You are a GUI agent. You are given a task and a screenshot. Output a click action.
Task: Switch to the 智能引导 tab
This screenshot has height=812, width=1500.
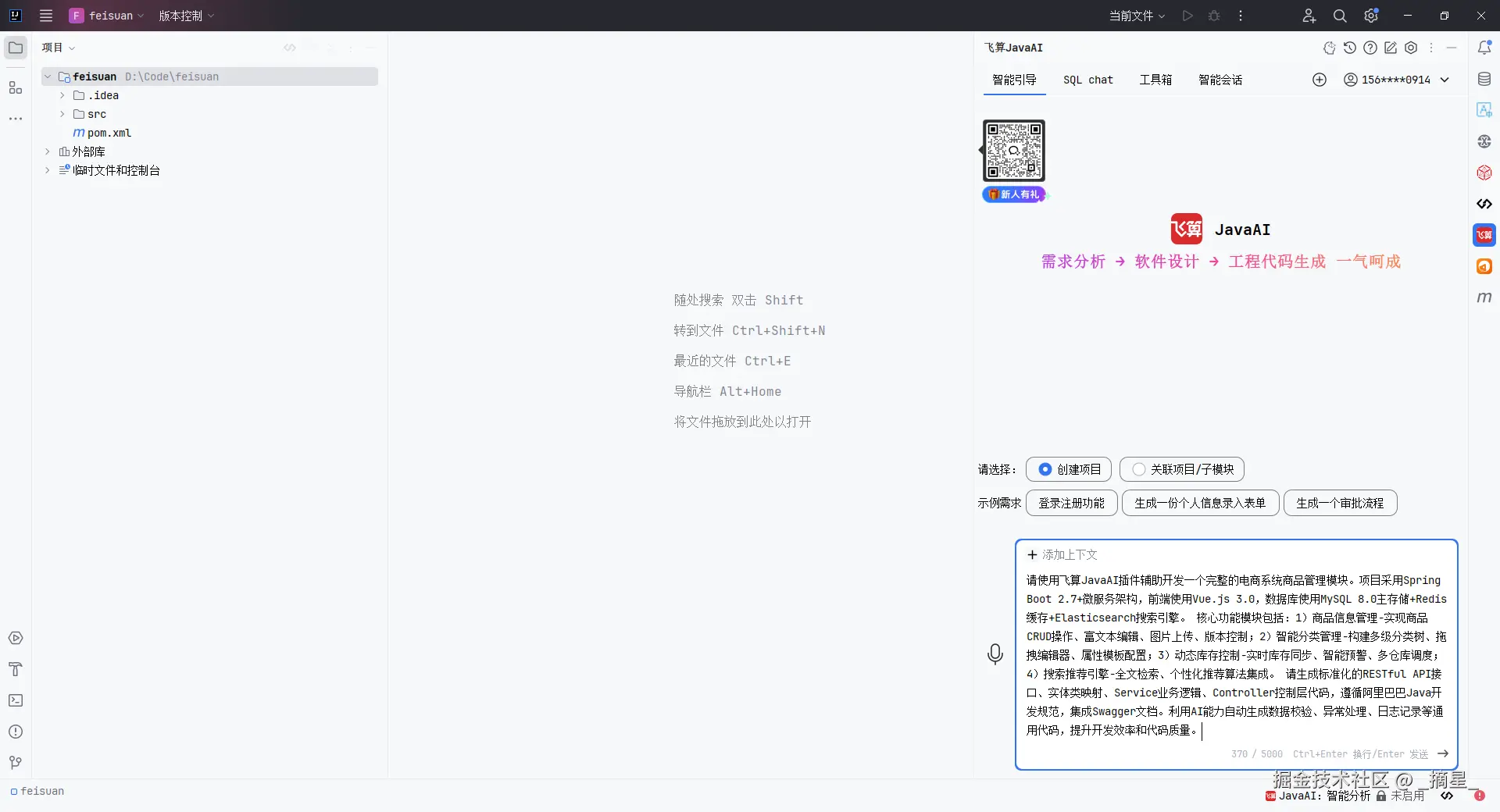coord(1014,80)
